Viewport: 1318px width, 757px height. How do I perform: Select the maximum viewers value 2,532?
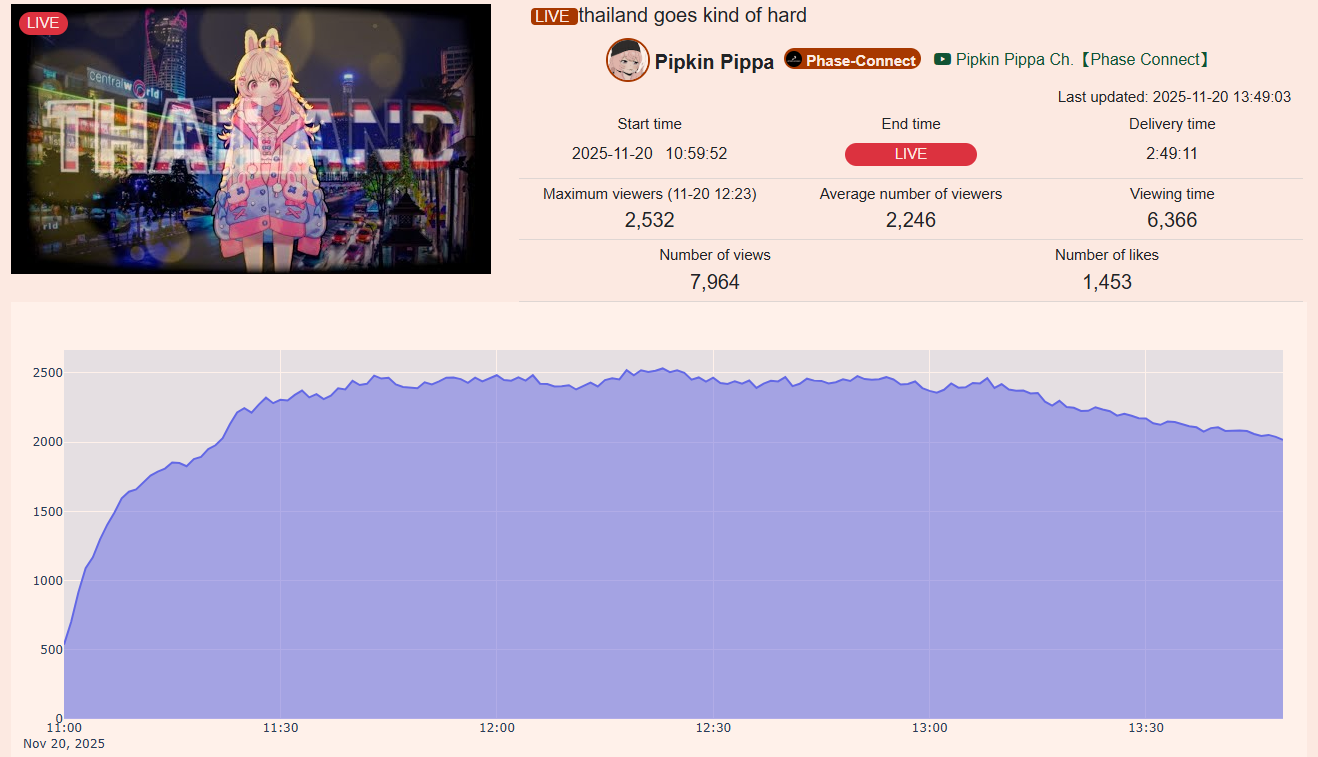[650, 220]
